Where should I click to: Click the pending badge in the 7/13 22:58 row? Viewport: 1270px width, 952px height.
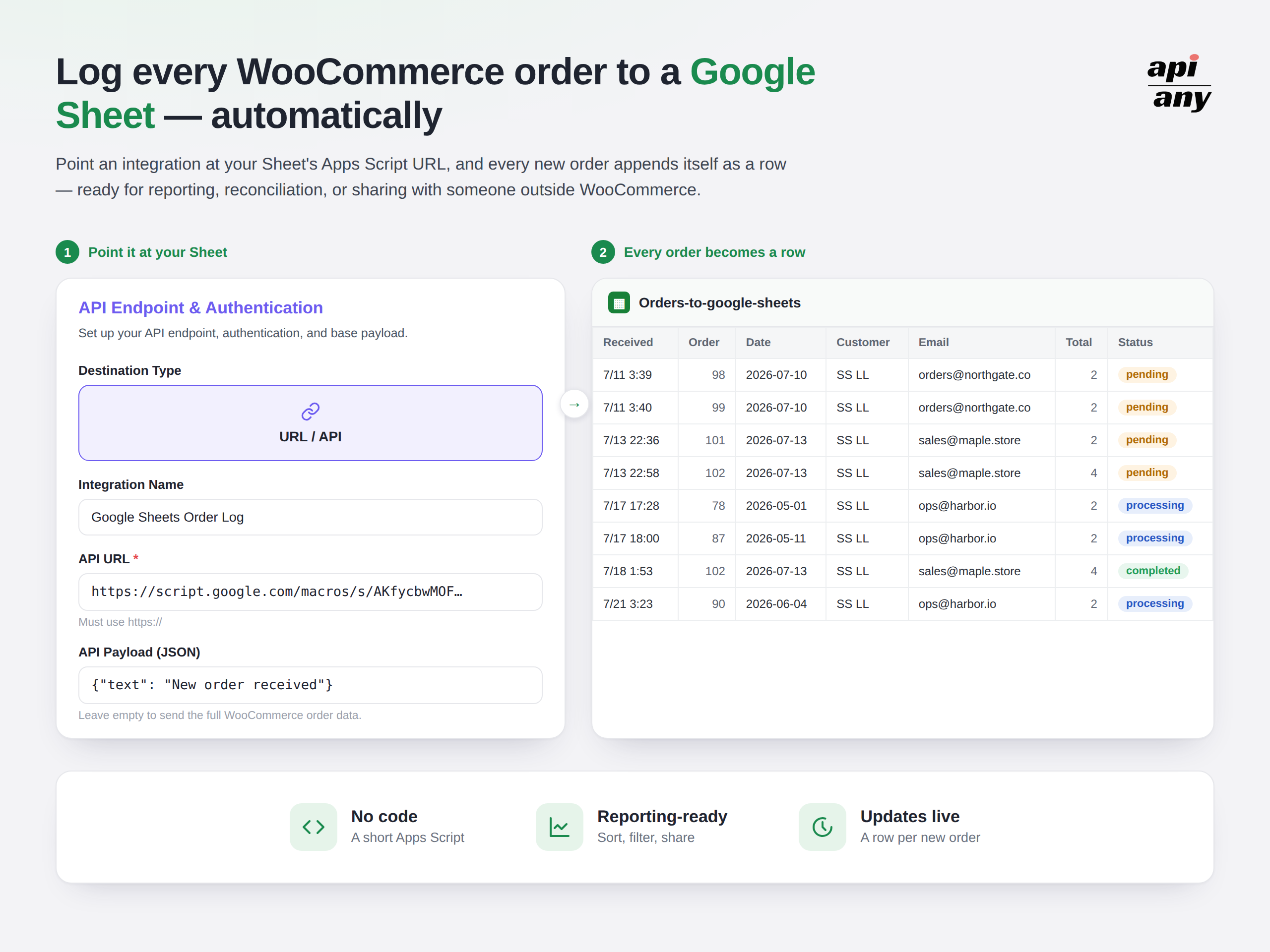[1146, 473]
